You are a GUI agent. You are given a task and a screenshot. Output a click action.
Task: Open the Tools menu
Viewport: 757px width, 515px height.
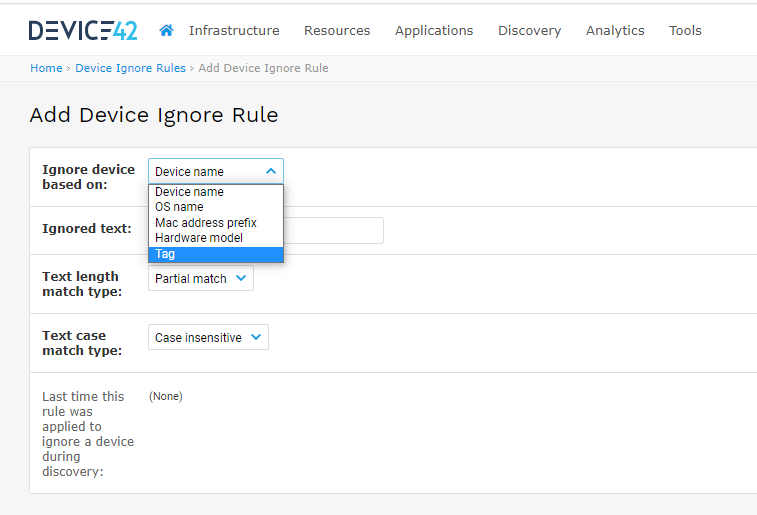coord(685,30)
